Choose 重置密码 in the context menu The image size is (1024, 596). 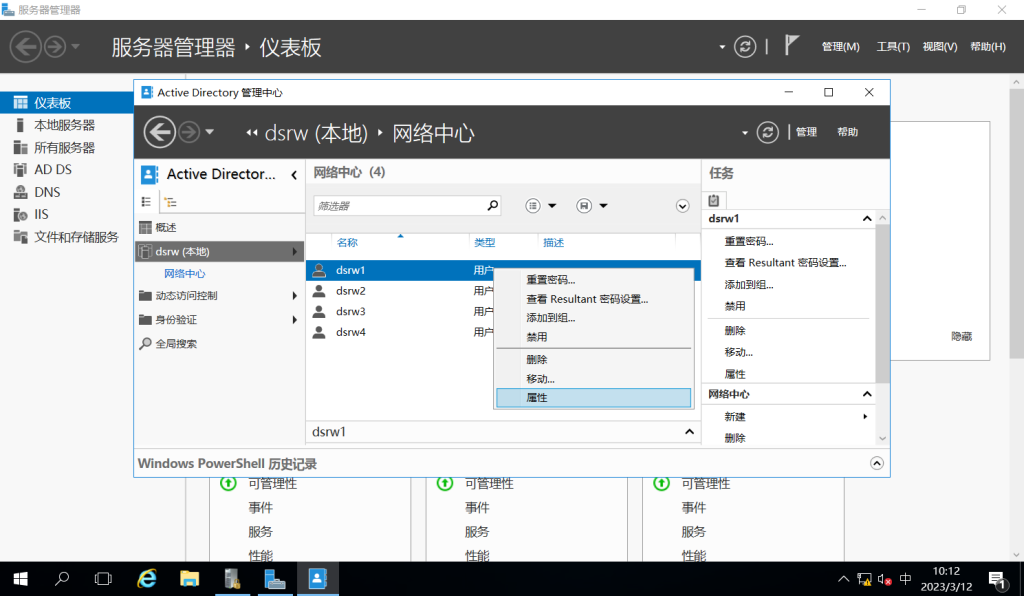click(594, 280)
